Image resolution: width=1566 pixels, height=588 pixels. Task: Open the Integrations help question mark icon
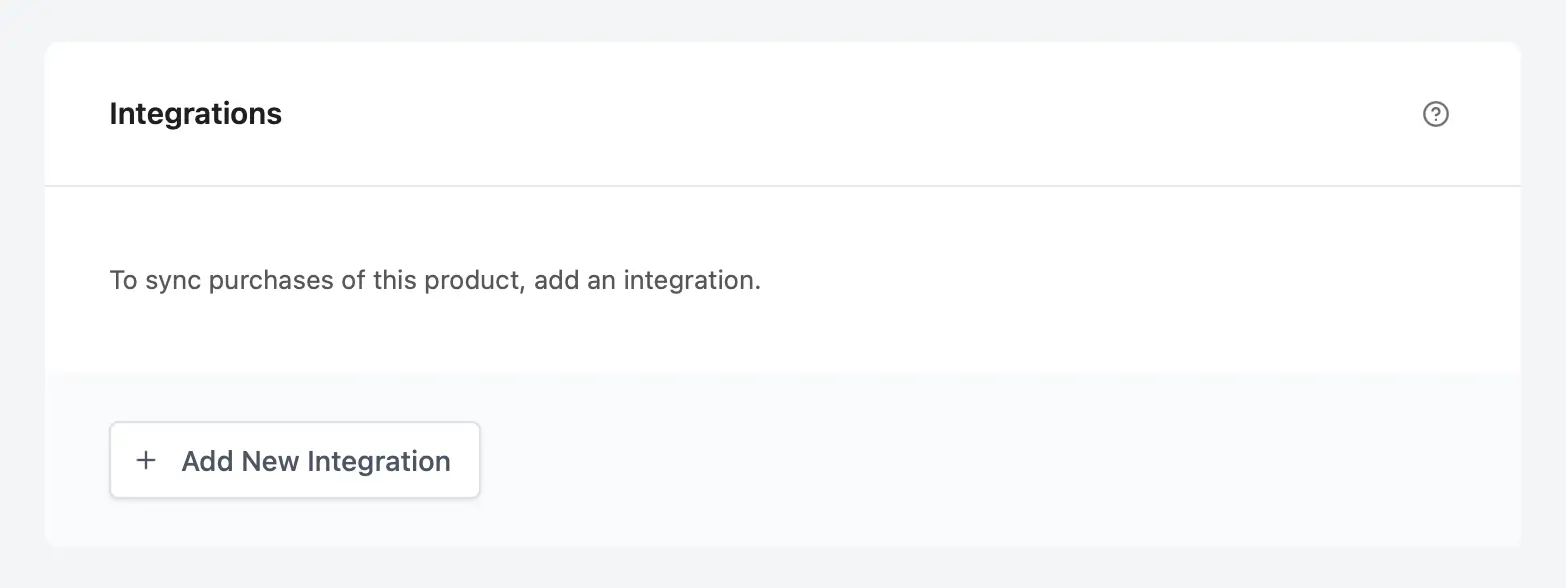[1435, 114]
